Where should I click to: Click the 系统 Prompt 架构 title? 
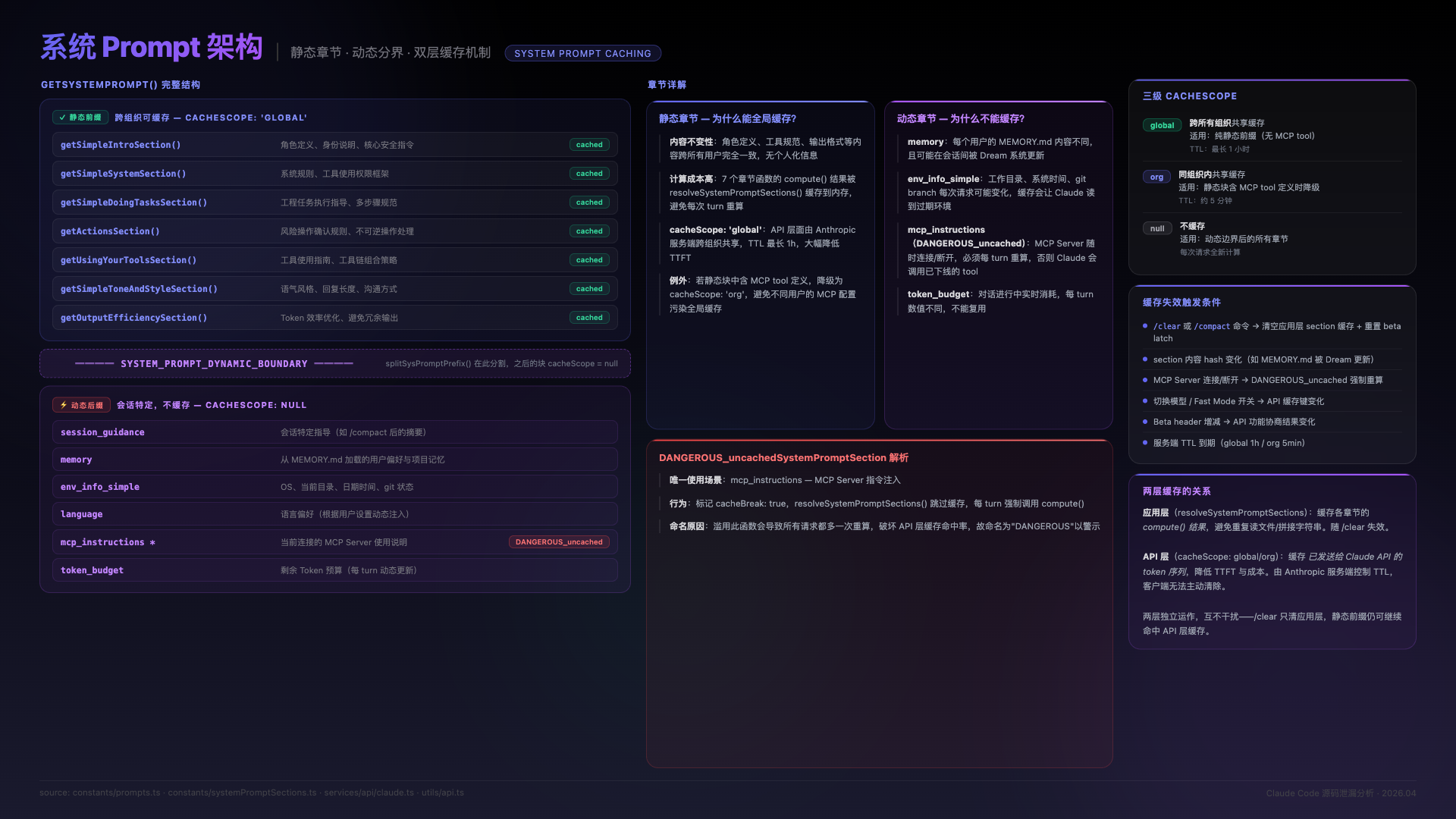[152, 47]
